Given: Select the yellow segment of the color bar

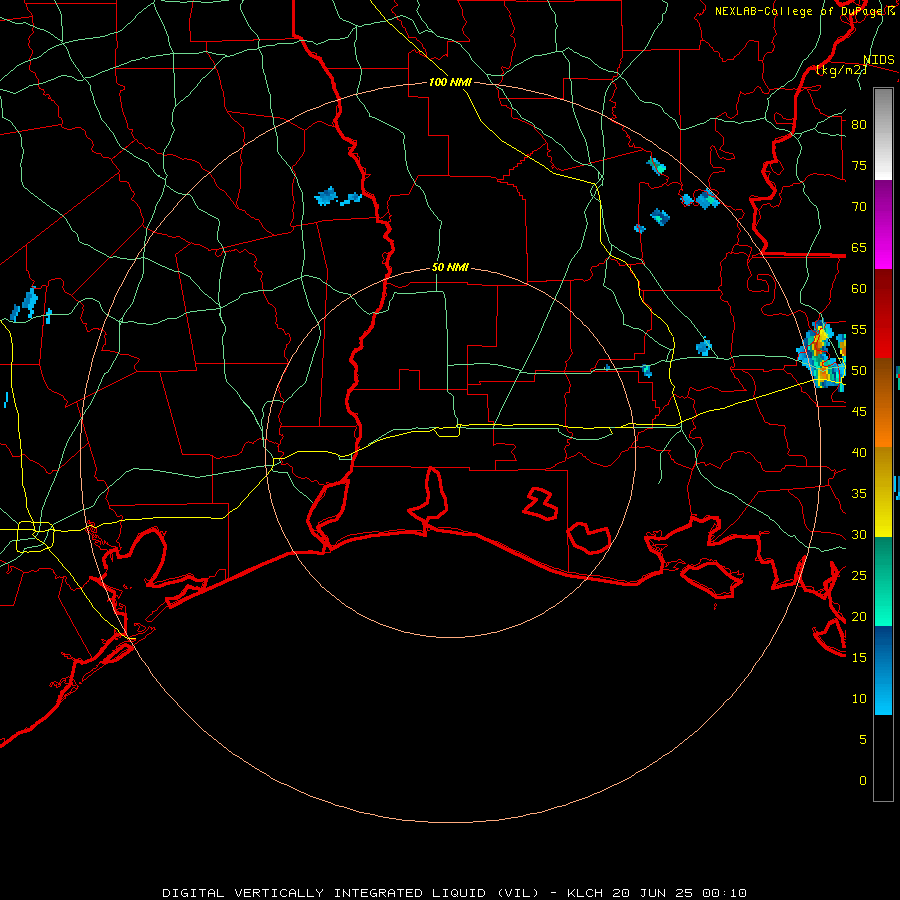Looking at the screenshot, I should pyautogui.click(x=883, y=492).
